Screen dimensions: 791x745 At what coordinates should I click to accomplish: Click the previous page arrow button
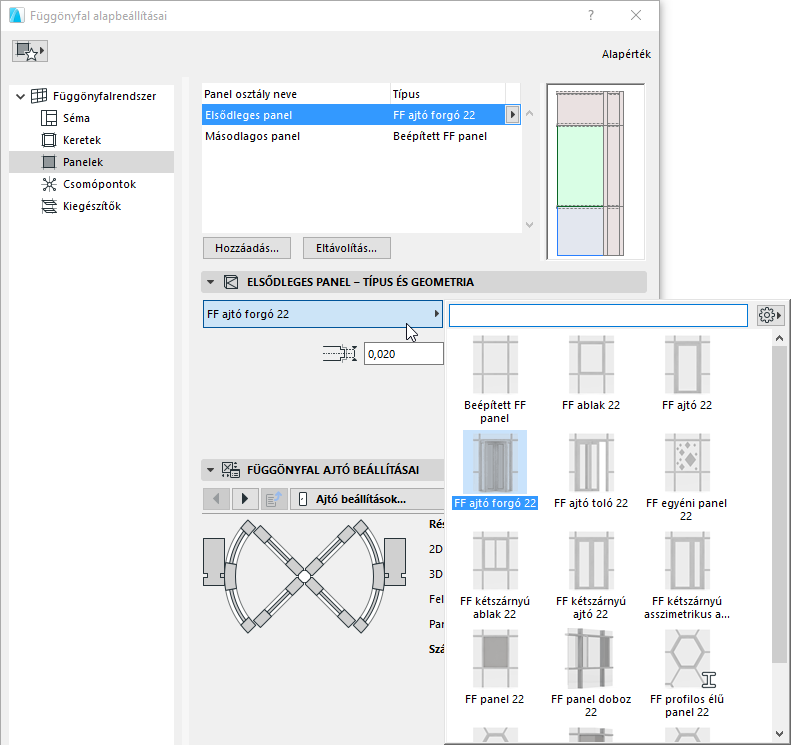point(216,499)
